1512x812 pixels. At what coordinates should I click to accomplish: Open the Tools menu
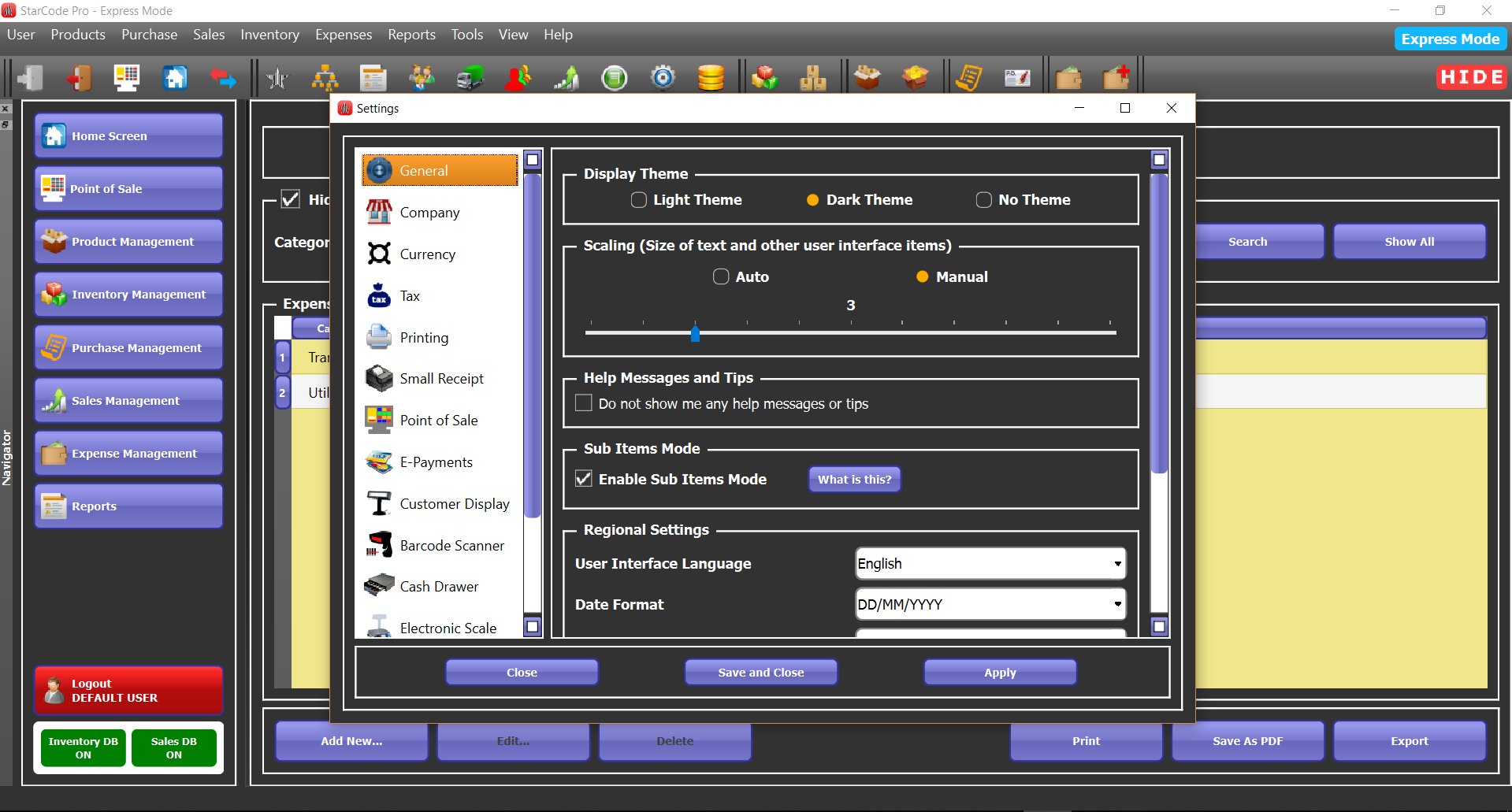pos(466,35)
